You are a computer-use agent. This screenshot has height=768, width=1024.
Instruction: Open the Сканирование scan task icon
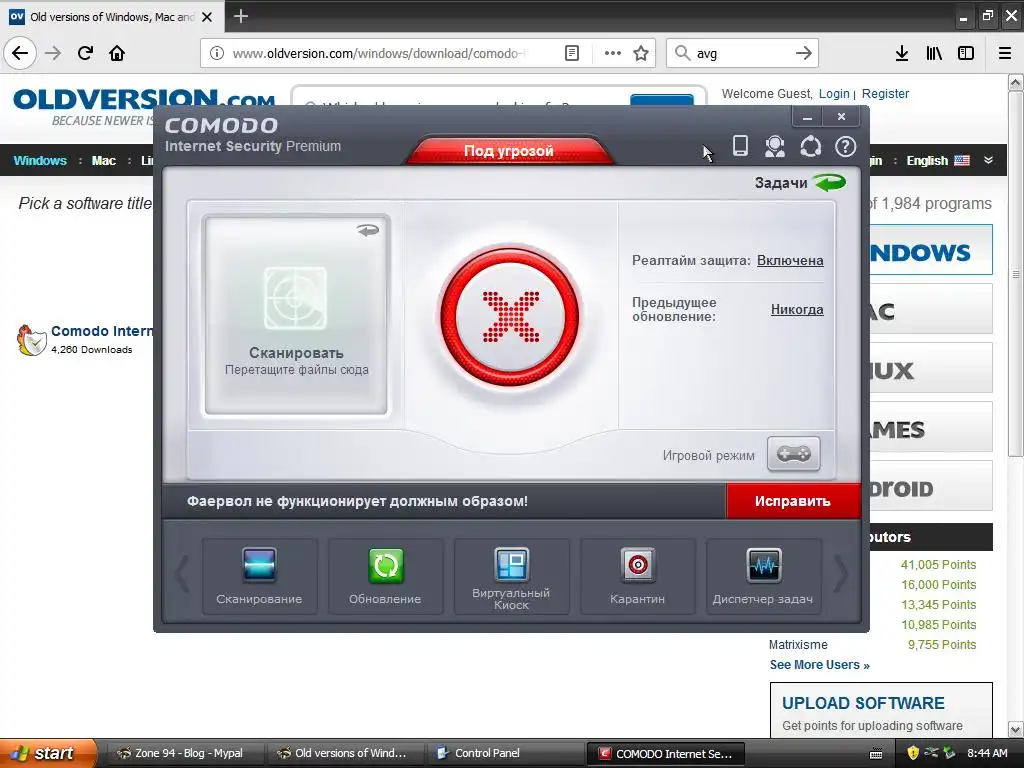click(259, 575)
